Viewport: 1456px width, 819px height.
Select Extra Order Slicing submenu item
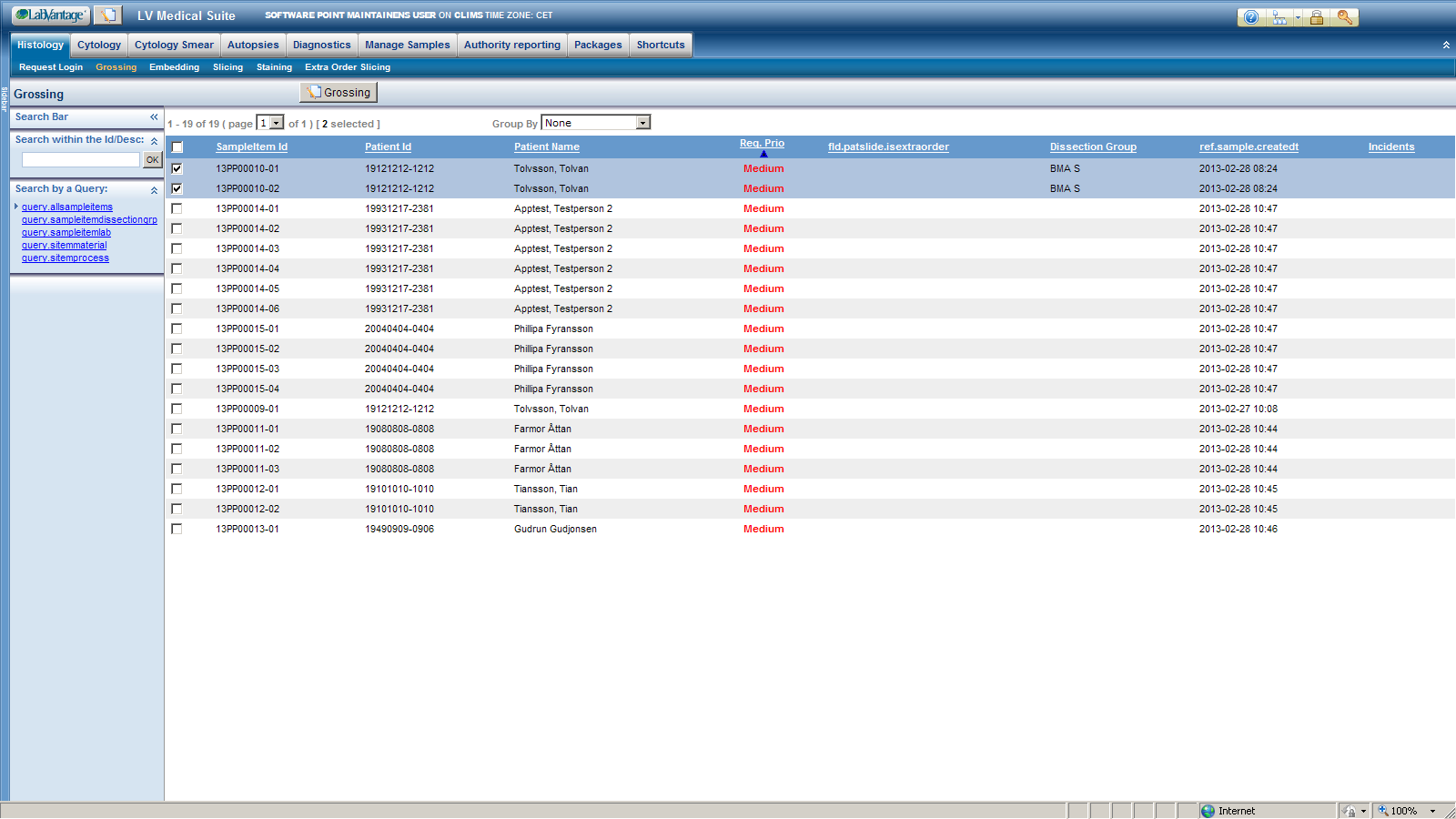click(x=348, y=67)
